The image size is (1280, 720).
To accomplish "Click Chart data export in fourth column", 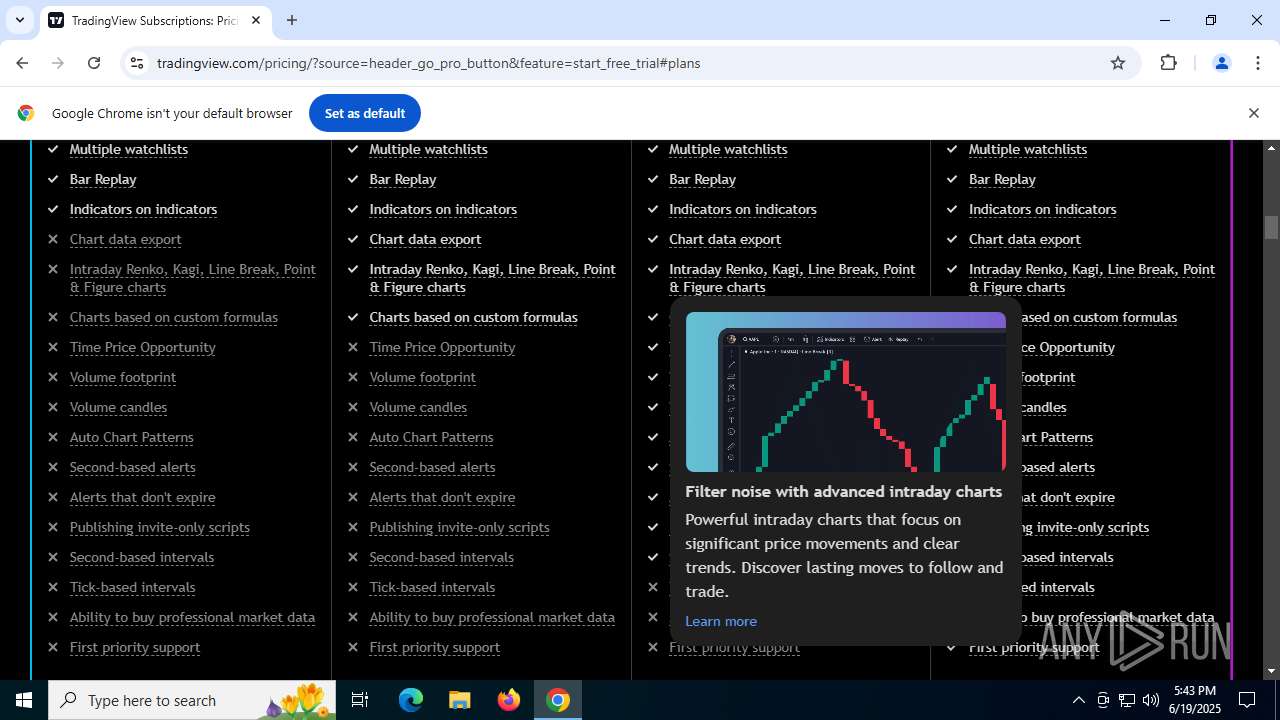I will (x=1024, y=239).
